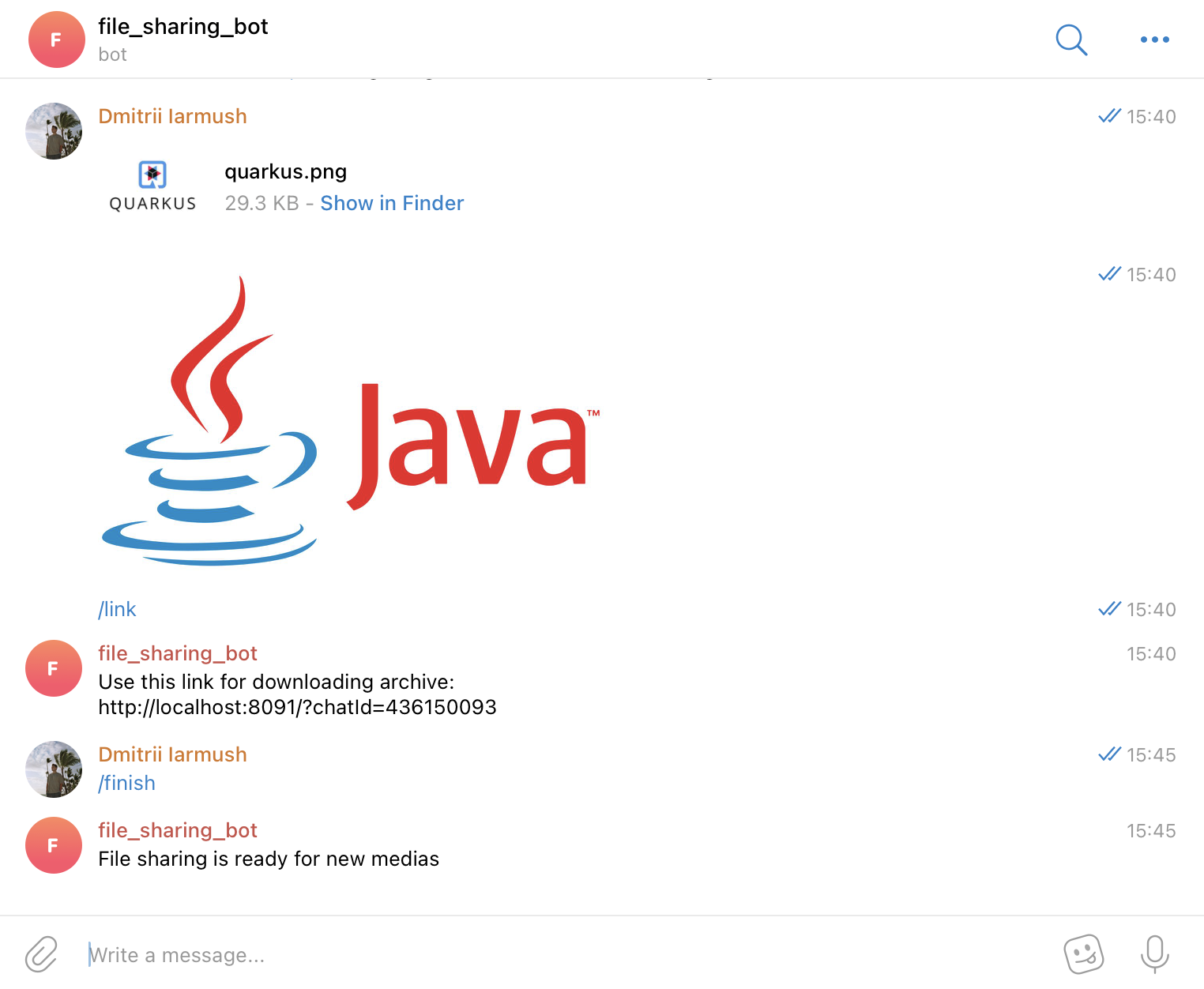Open the sticker and emoji panel
Image resolution: width=1204 pixels, height=989 pixels.
click(x=1083, y=954)
